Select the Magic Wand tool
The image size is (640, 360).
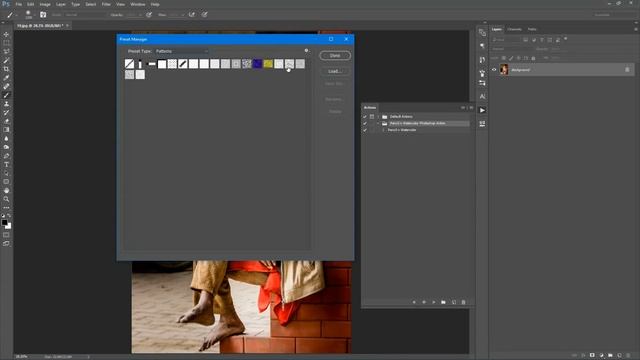click(6, 60)
